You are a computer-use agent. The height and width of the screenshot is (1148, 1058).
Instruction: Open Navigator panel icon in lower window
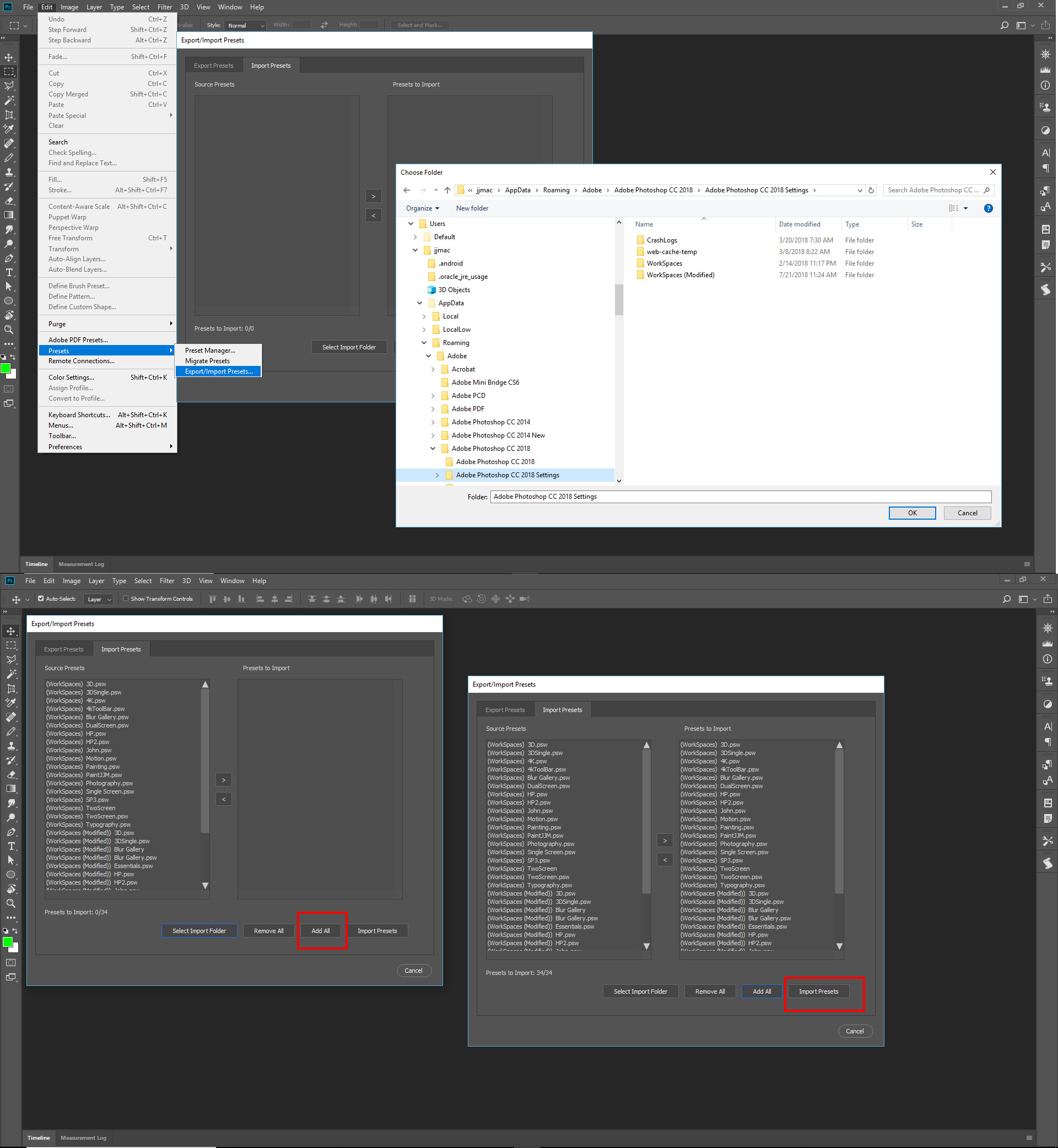(x=1047, y=628)
